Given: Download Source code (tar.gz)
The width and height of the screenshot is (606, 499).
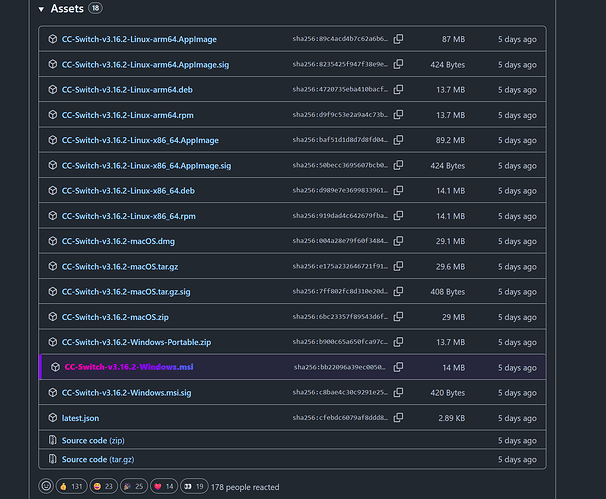Looking at the screenshot, I should [x=98, y=459].
